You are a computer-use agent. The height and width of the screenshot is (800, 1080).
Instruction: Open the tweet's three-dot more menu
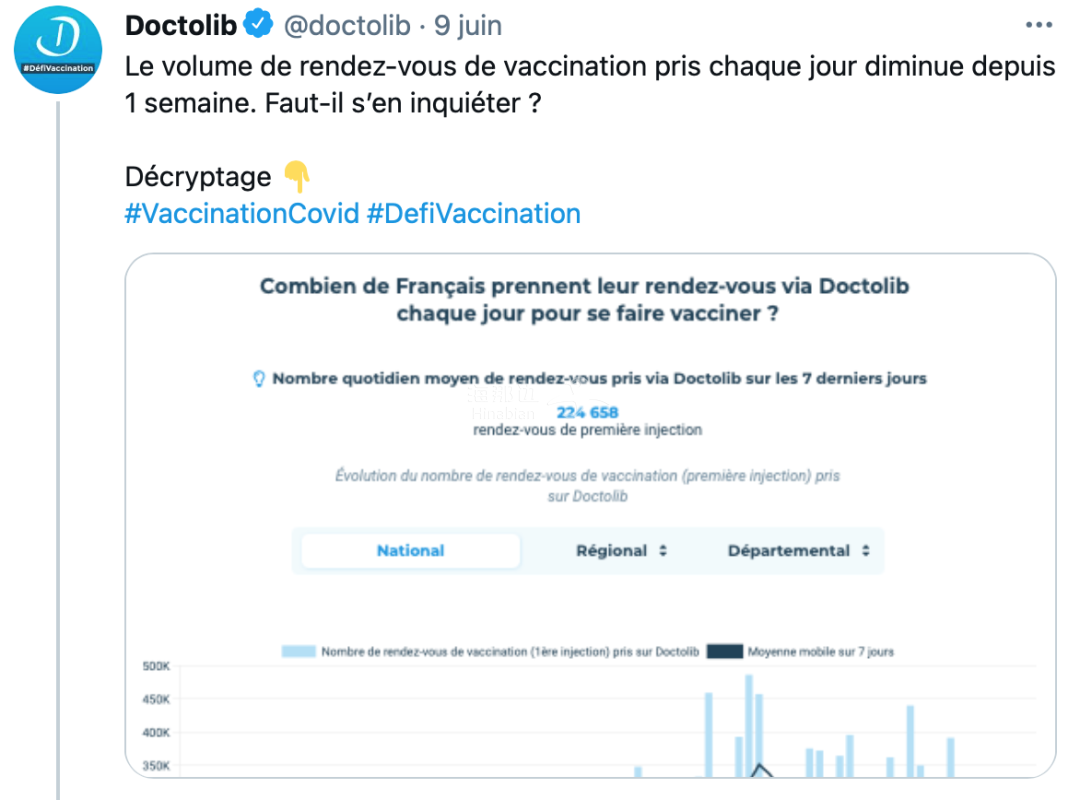(x=1039, y=25)
